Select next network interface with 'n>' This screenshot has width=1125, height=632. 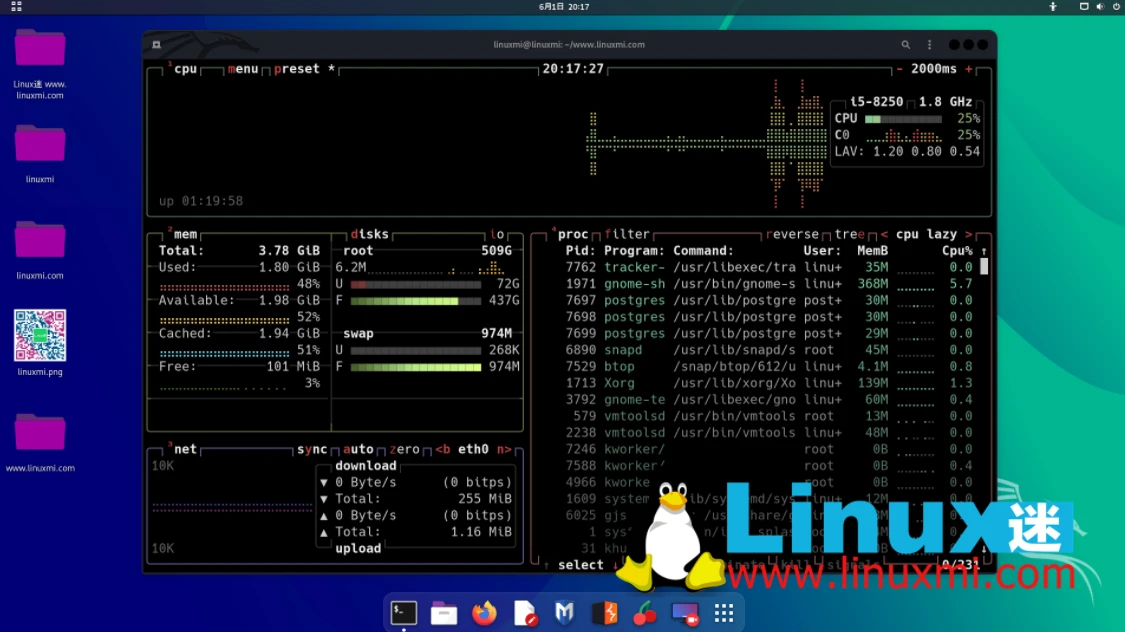(504, 449)
